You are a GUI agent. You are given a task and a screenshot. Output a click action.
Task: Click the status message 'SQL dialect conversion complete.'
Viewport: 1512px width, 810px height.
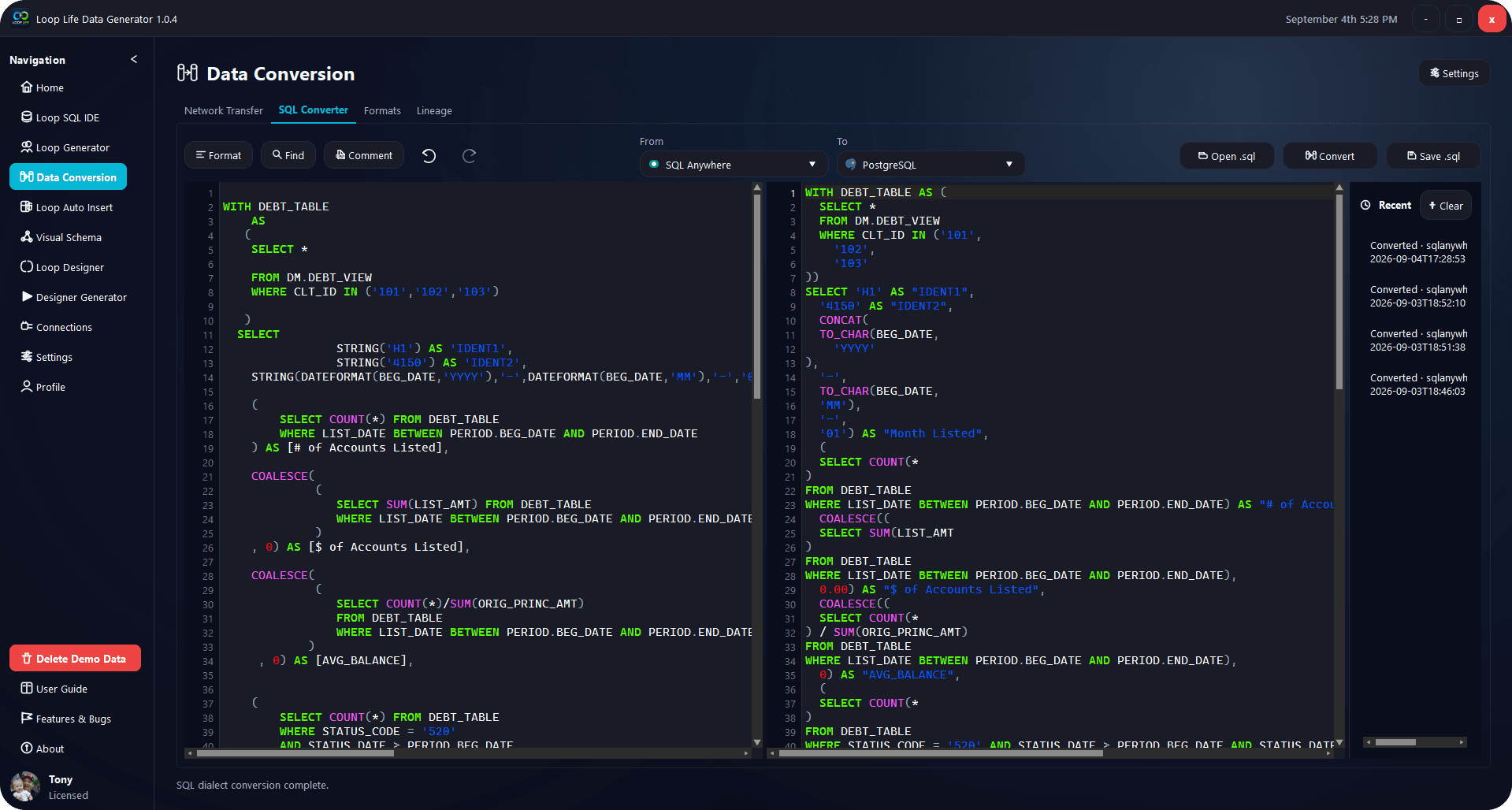click(252, 785)
